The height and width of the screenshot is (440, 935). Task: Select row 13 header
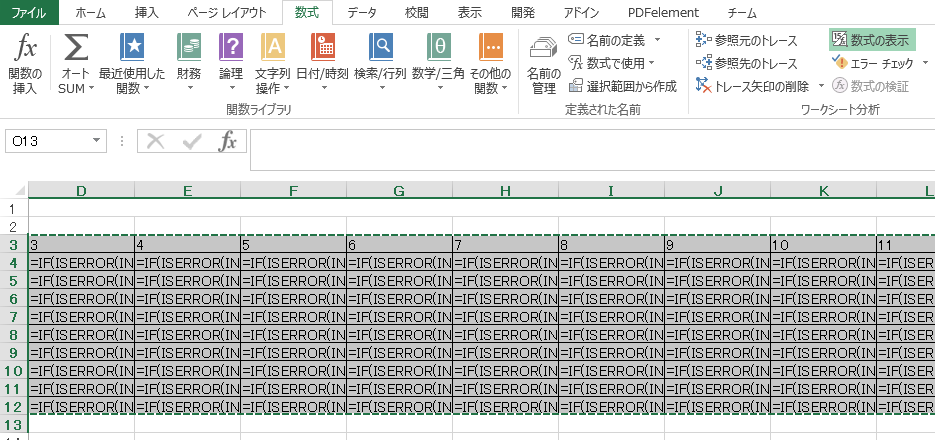click(x=14, y=424)
